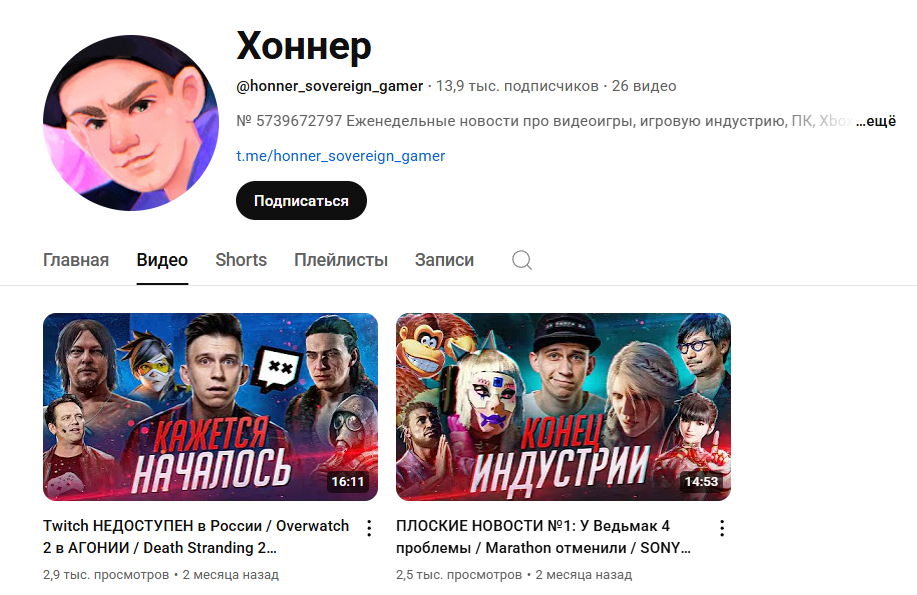The height and width of the screenshot is (595, 917).
Task: Click the ПЛОСКИЕ НОВОСТИ №1 video title
Action: tap(543, 536)
